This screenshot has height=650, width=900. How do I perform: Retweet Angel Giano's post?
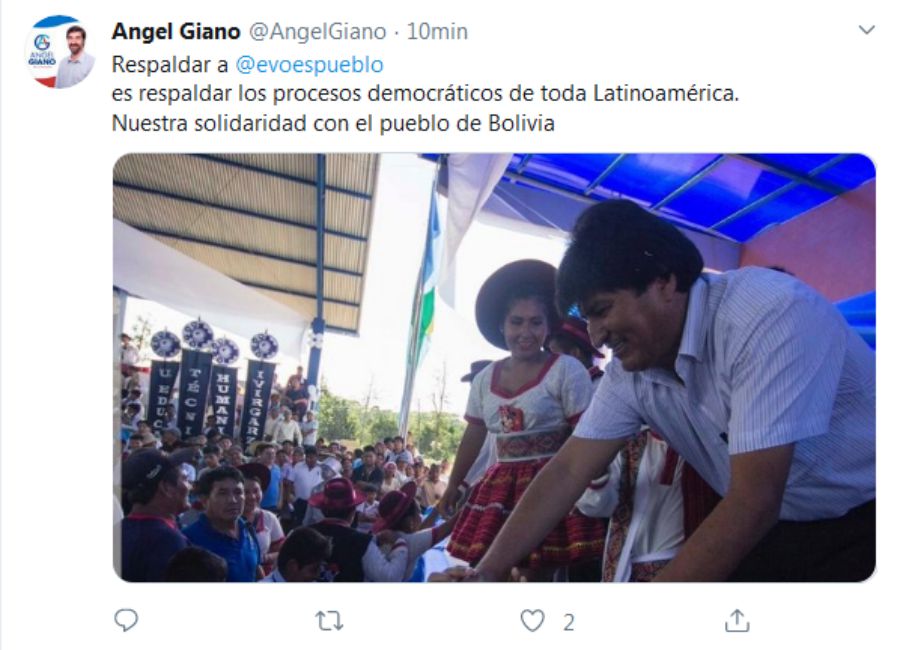click(x=329, y=621)
